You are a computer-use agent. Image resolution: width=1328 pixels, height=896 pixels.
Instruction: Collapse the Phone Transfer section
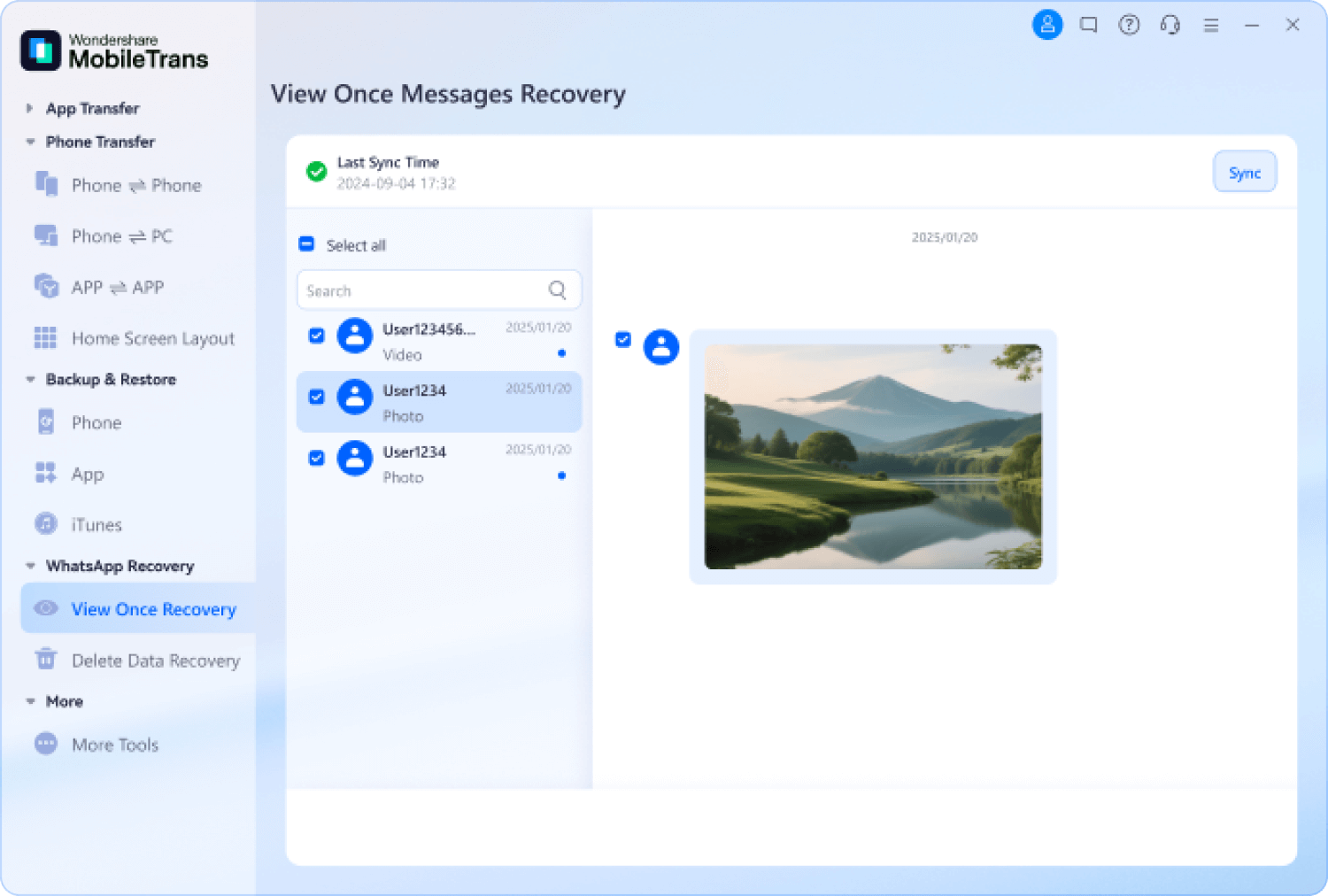30,142
